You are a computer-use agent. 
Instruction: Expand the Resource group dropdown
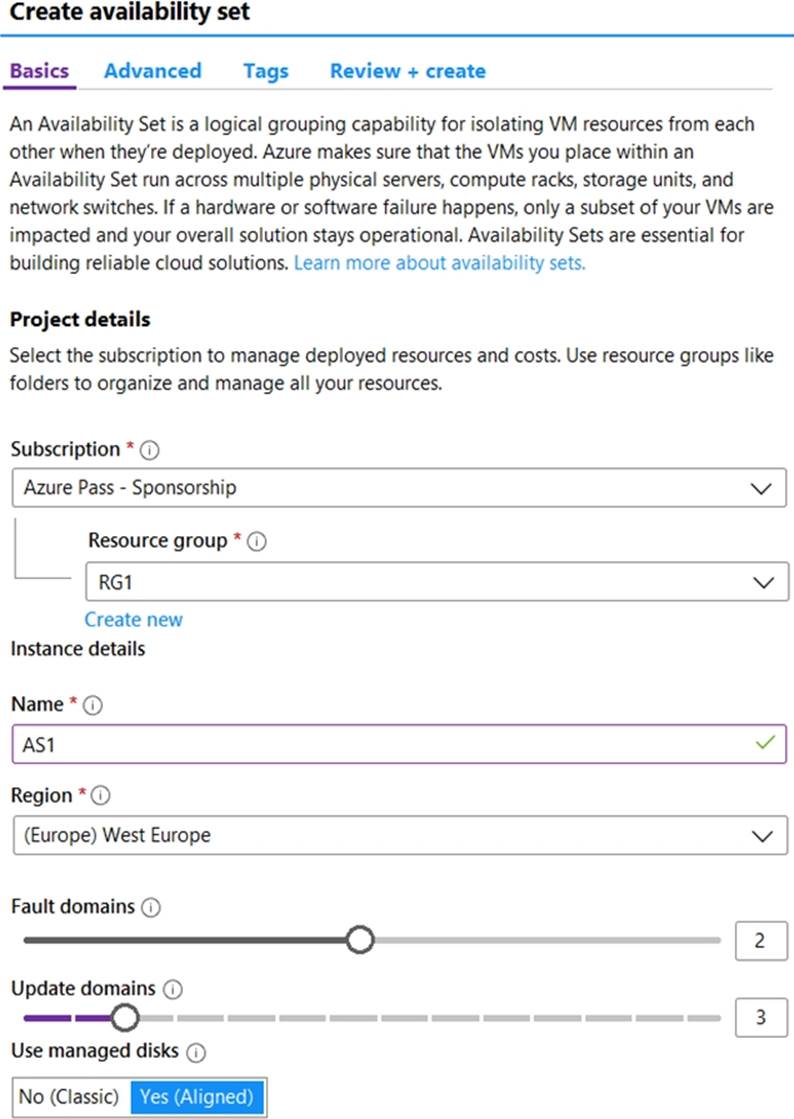[436, 581]
